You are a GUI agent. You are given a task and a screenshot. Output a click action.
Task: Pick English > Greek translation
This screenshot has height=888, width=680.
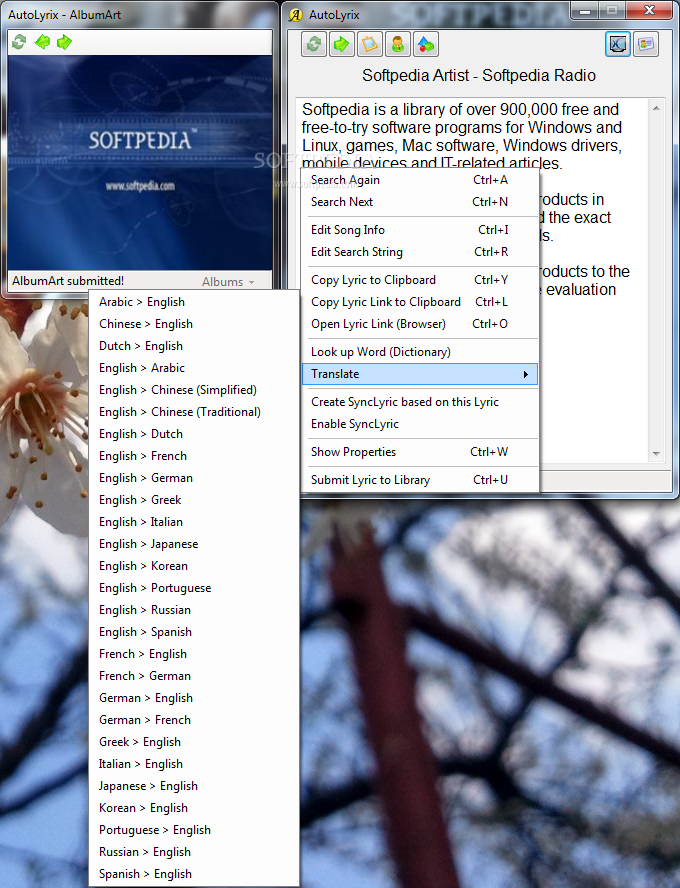coord(194,500)
